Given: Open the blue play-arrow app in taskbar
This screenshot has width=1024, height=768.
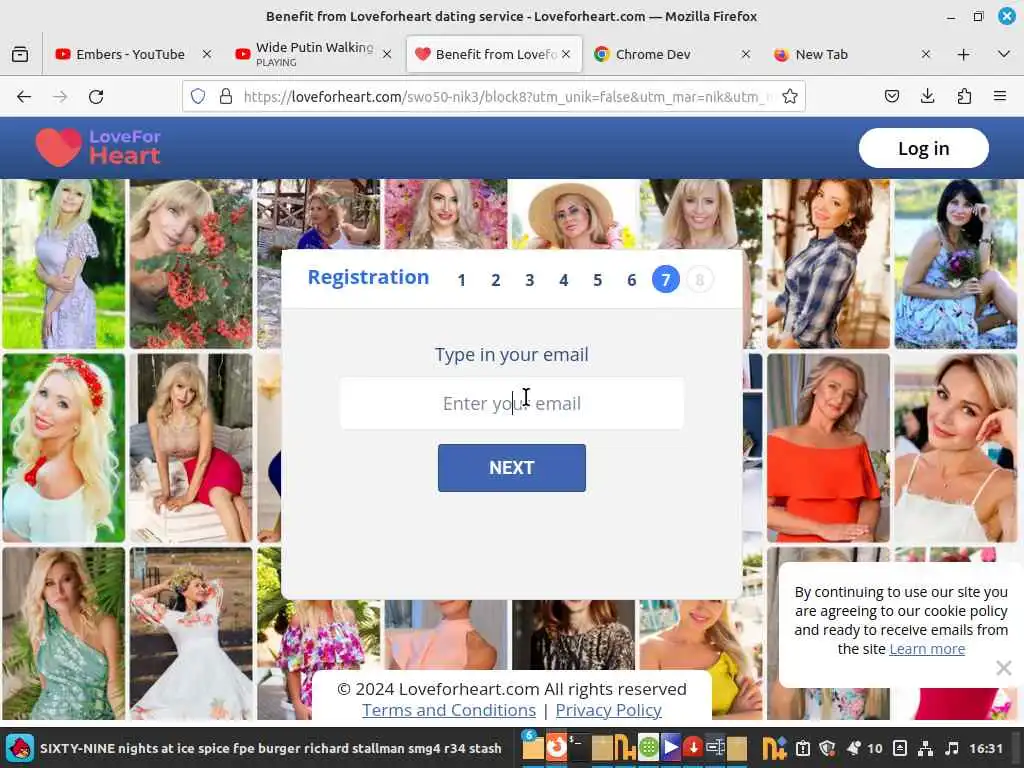Looking at the screenshot, I should [x=671, y=747].
